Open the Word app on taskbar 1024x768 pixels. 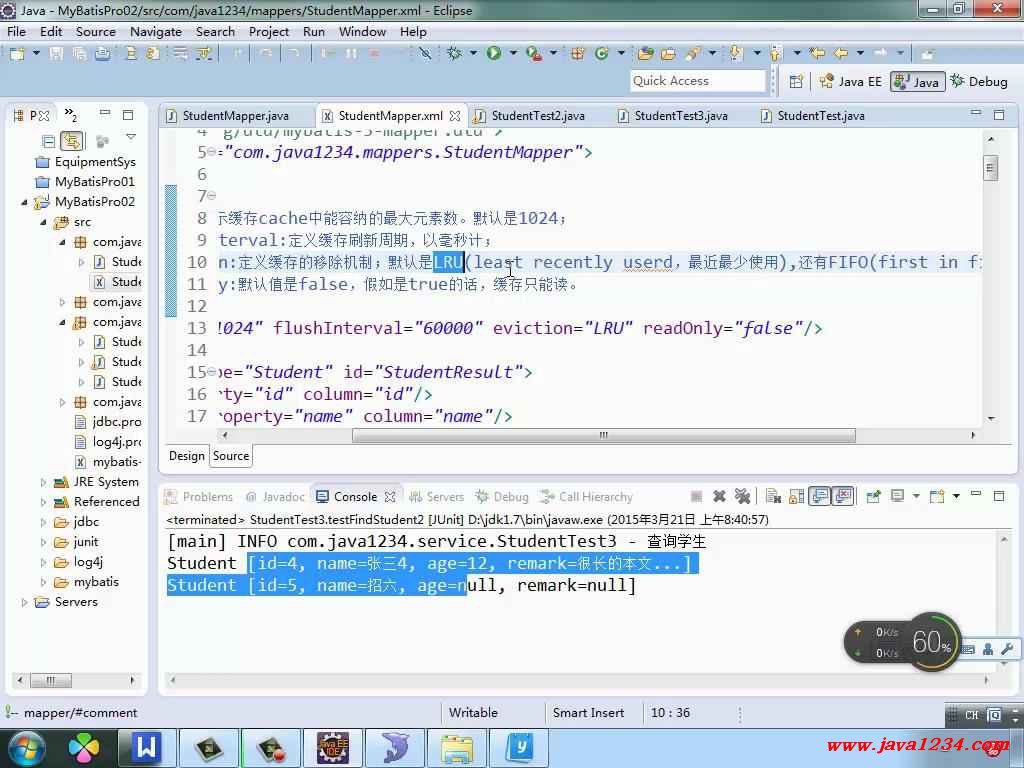[146, 748]
